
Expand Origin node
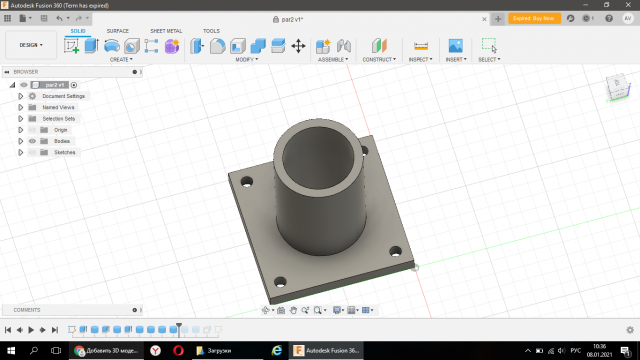(20, 130)
